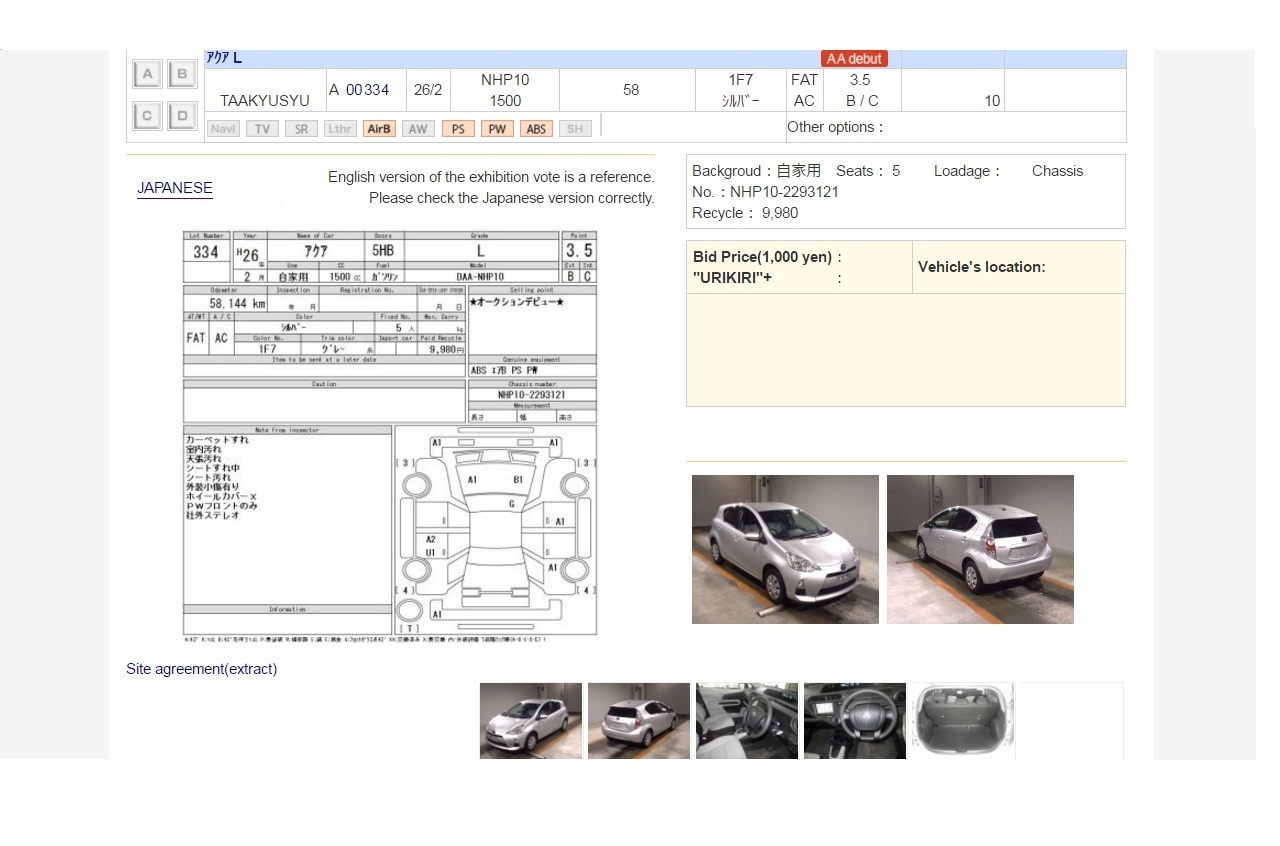Open small rear view thumbnail
Image resolution: width=1280 pixels, height=846 pixels.
tap(639, 721)
